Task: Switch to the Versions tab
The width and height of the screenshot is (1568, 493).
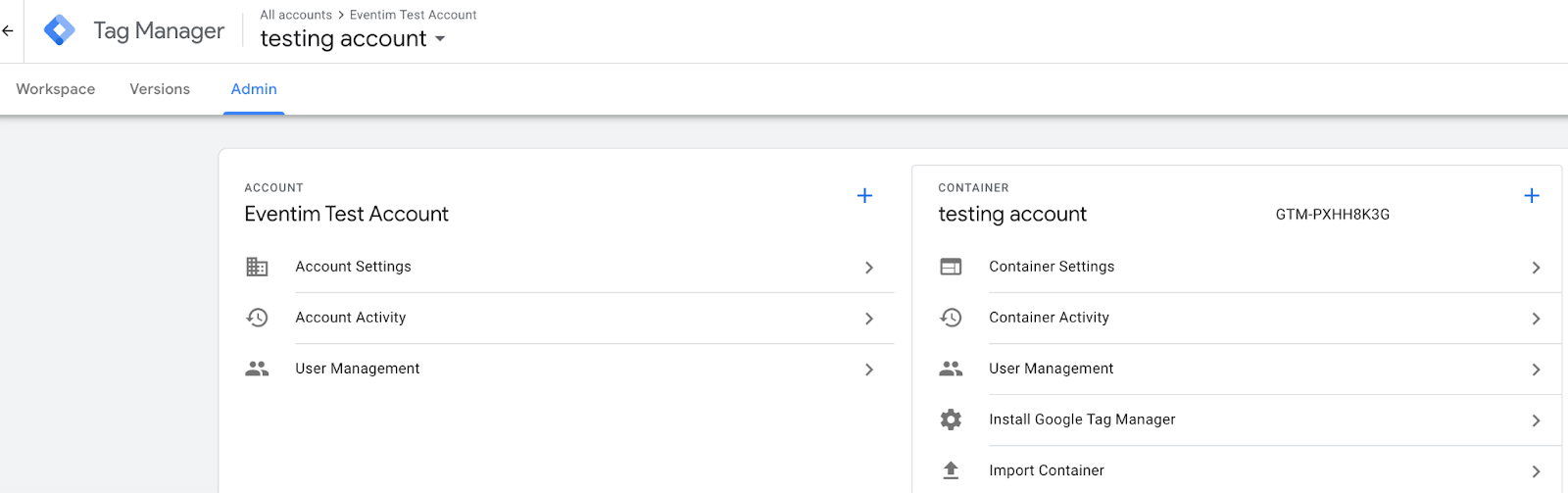Action: point(160,89)
